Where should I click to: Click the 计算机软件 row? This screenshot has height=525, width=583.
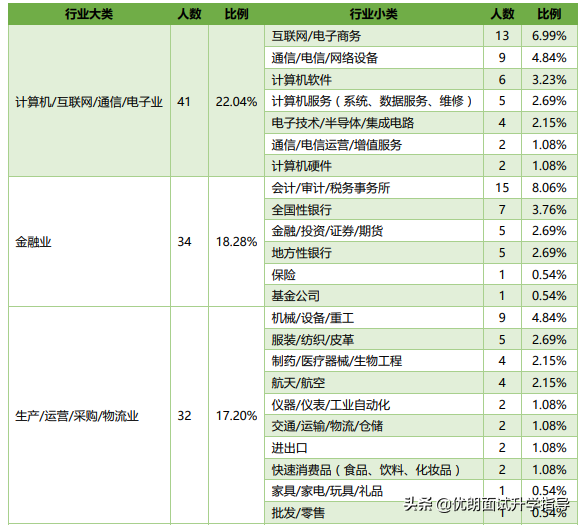pyautogui.click(x=421, y=79)
